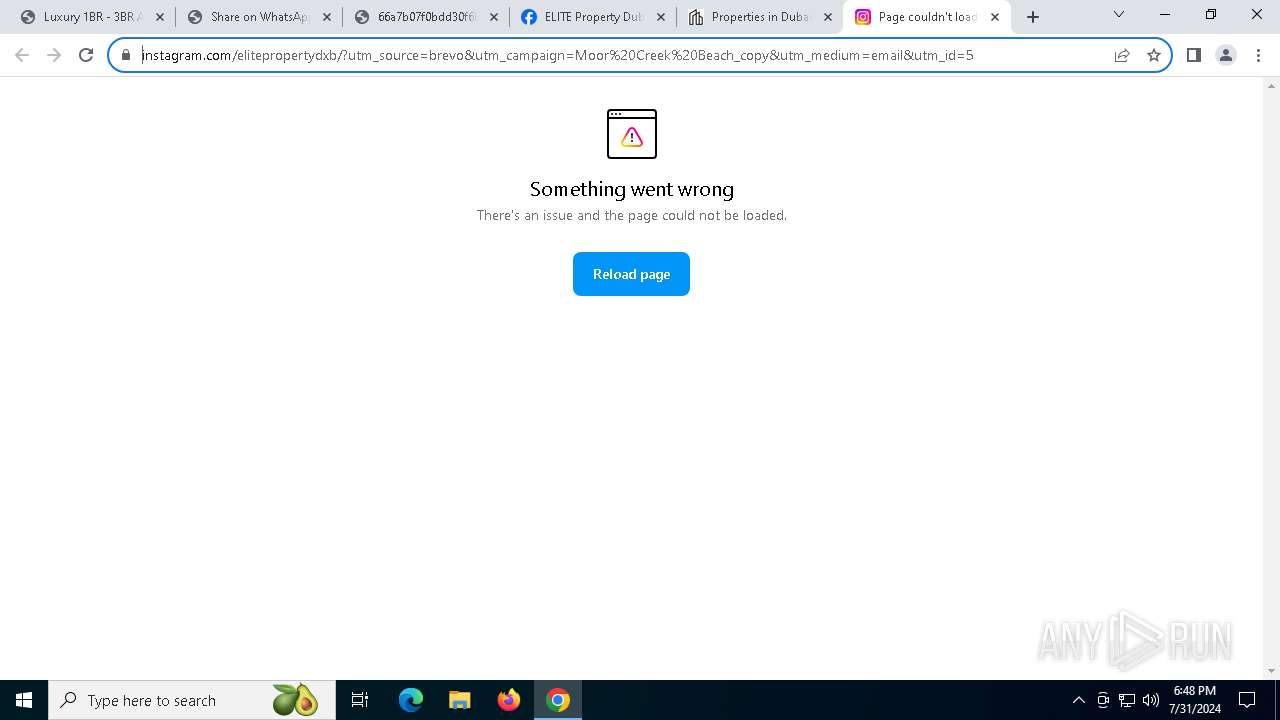1280x720 pixels.
Task: Close the Luxury 1BR - 3BR tab
Action: [160, 17]
